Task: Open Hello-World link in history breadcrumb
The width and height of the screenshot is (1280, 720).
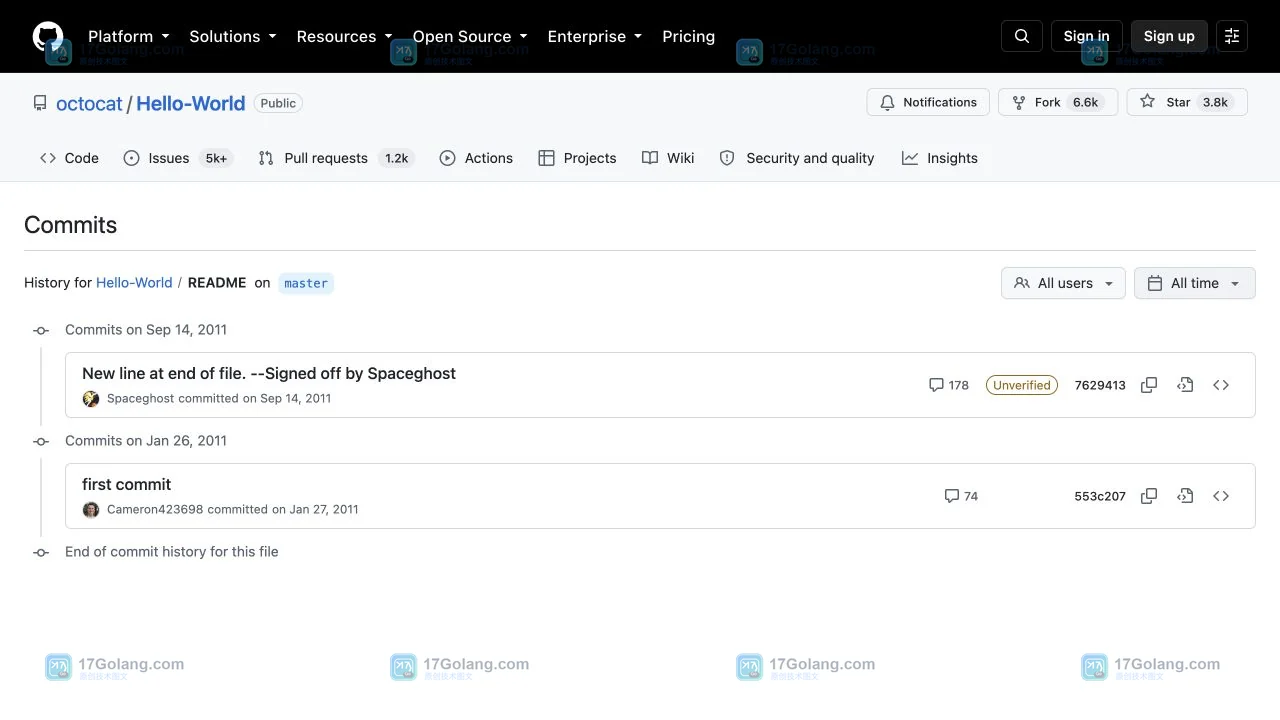Action: pos(134,283)
